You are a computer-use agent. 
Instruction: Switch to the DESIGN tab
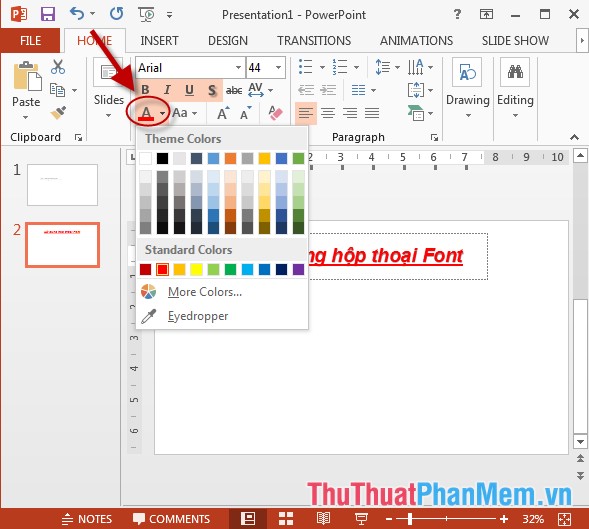228,40
